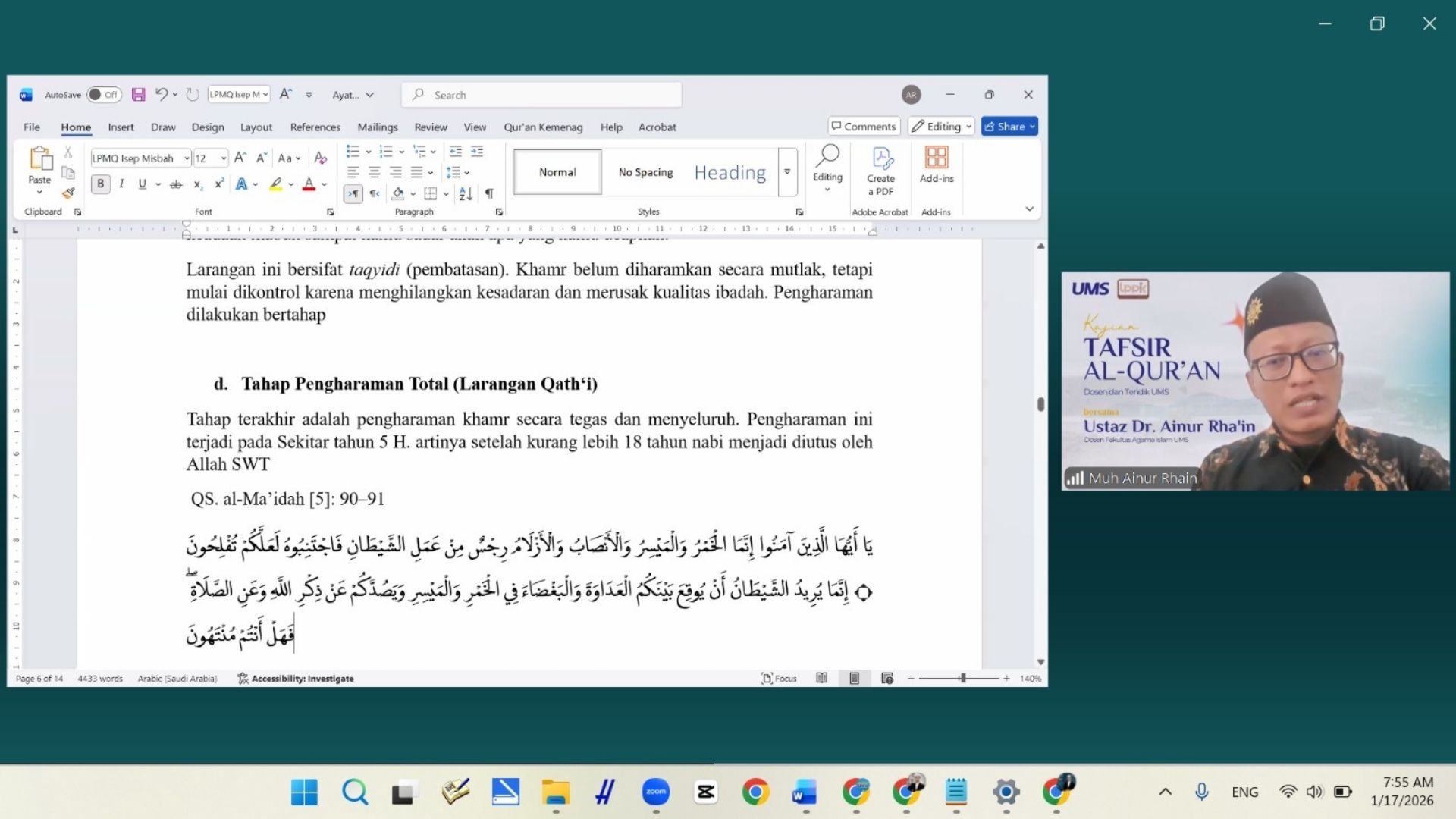
Task: Open Qur'an Kemenag tab
Action: click(x=543, y=127)
